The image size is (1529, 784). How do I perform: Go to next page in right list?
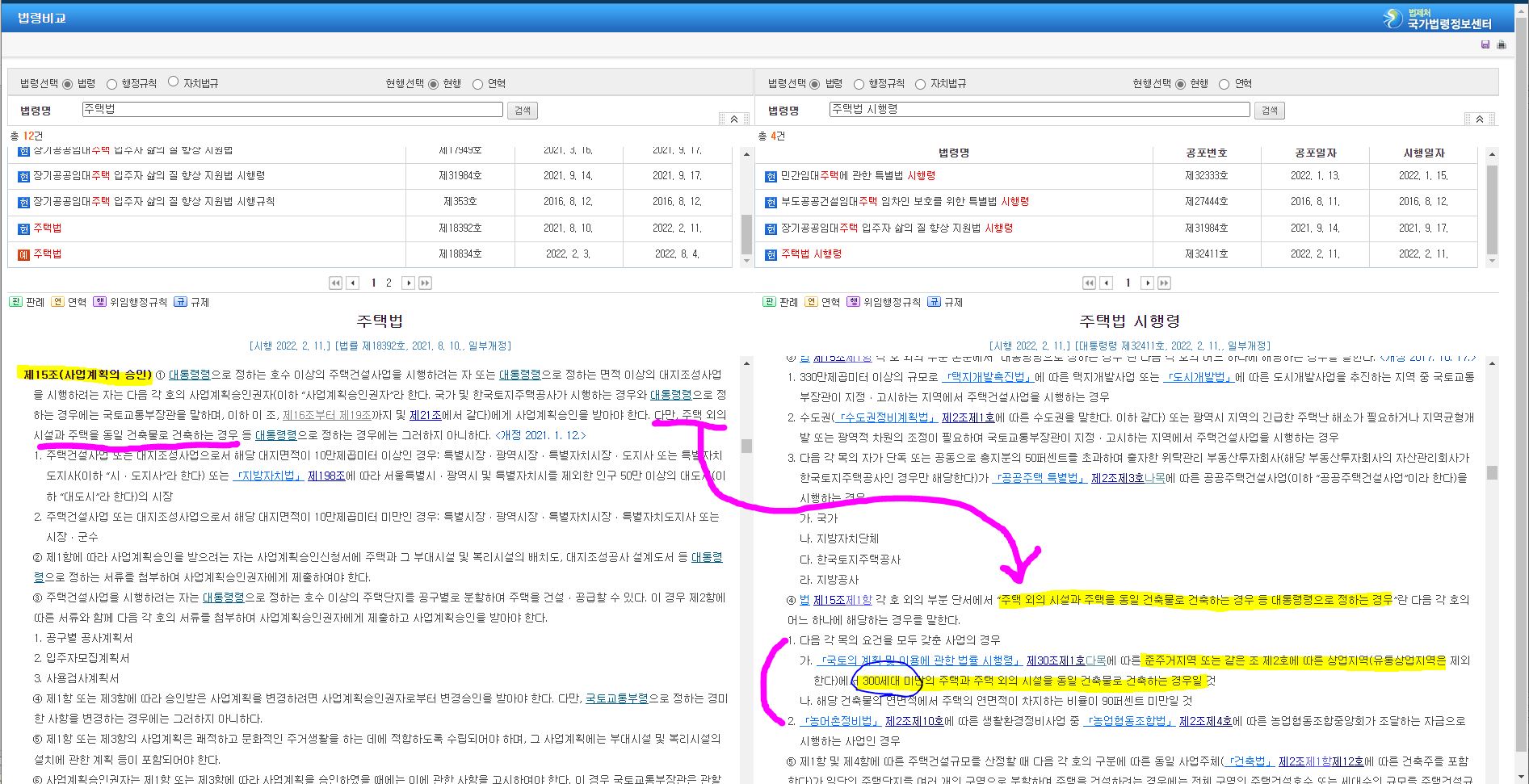tap(1147, 283)
